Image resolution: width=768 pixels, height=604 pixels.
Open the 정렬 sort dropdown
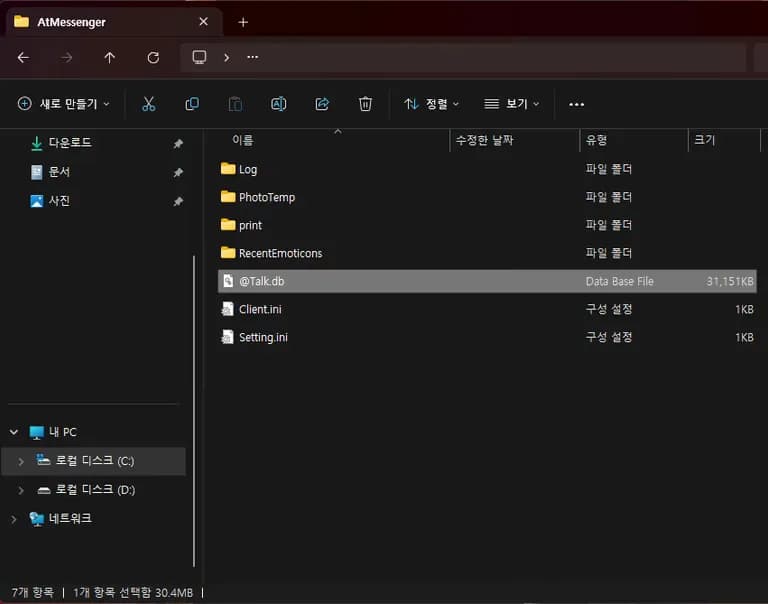[x=431, y=104]
